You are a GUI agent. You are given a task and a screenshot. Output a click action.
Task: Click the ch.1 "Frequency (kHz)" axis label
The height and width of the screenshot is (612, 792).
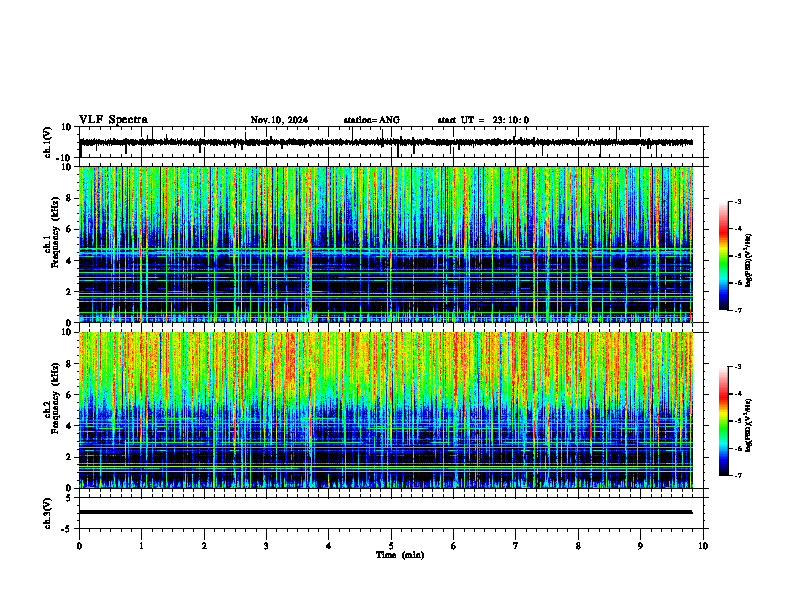55,233
